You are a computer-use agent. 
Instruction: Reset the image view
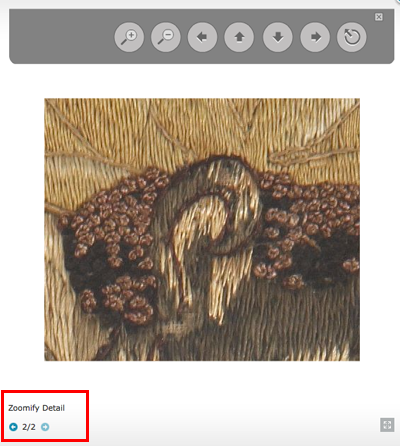(x=352, y=37)
